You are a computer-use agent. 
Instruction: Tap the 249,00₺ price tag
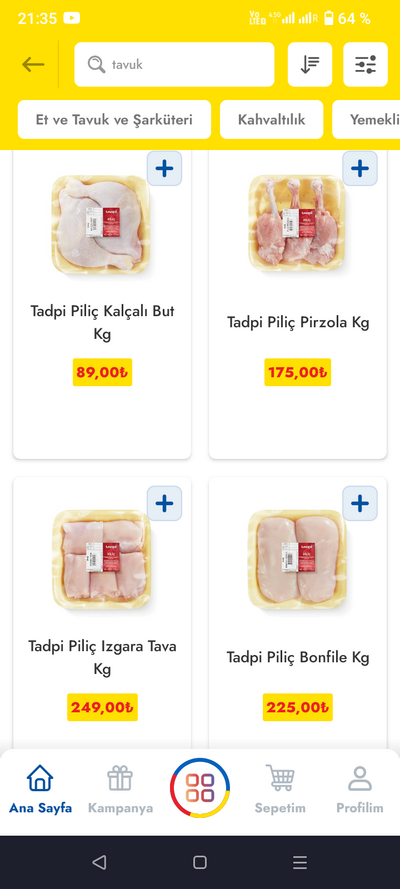click(x=102, y=707)
